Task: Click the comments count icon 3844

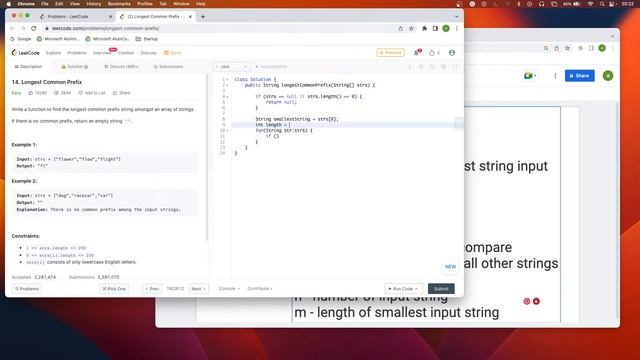Action: coord(56,93)
